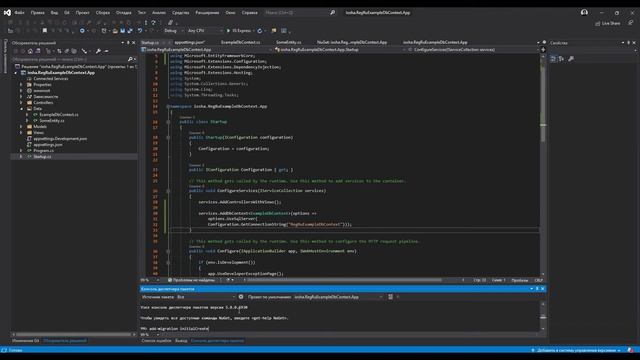Screen dimensions: 640x360
Task: Click the Navigate Backward toolbar icon
Action: coord(82,31)
